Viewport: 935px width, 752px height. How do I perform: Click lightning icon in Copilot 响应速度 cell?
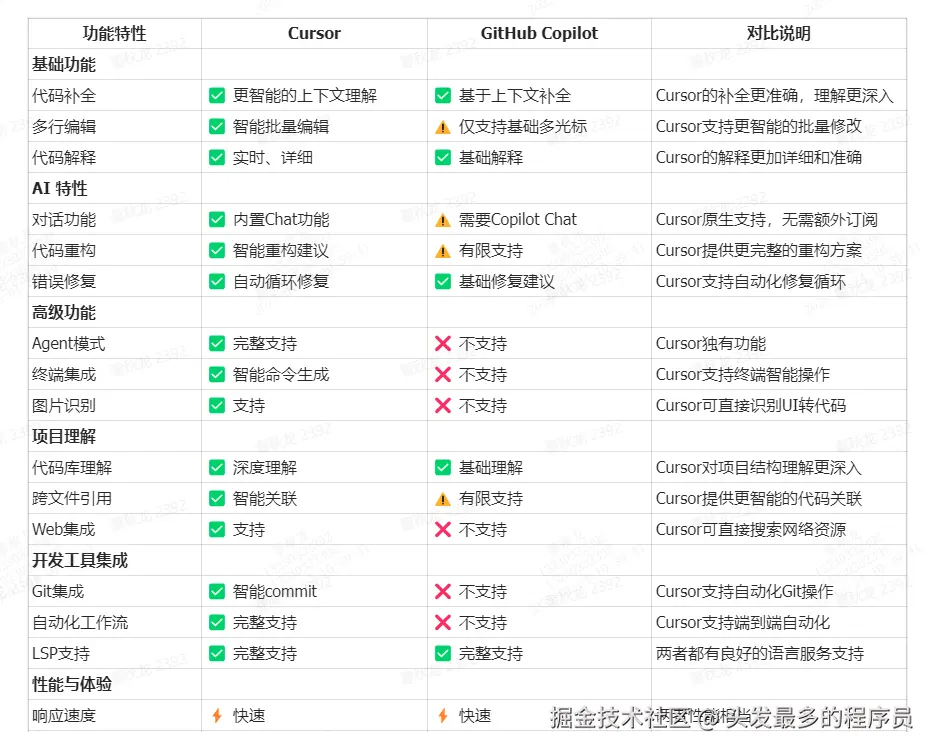pyautogui.click(x=443, y=716)
